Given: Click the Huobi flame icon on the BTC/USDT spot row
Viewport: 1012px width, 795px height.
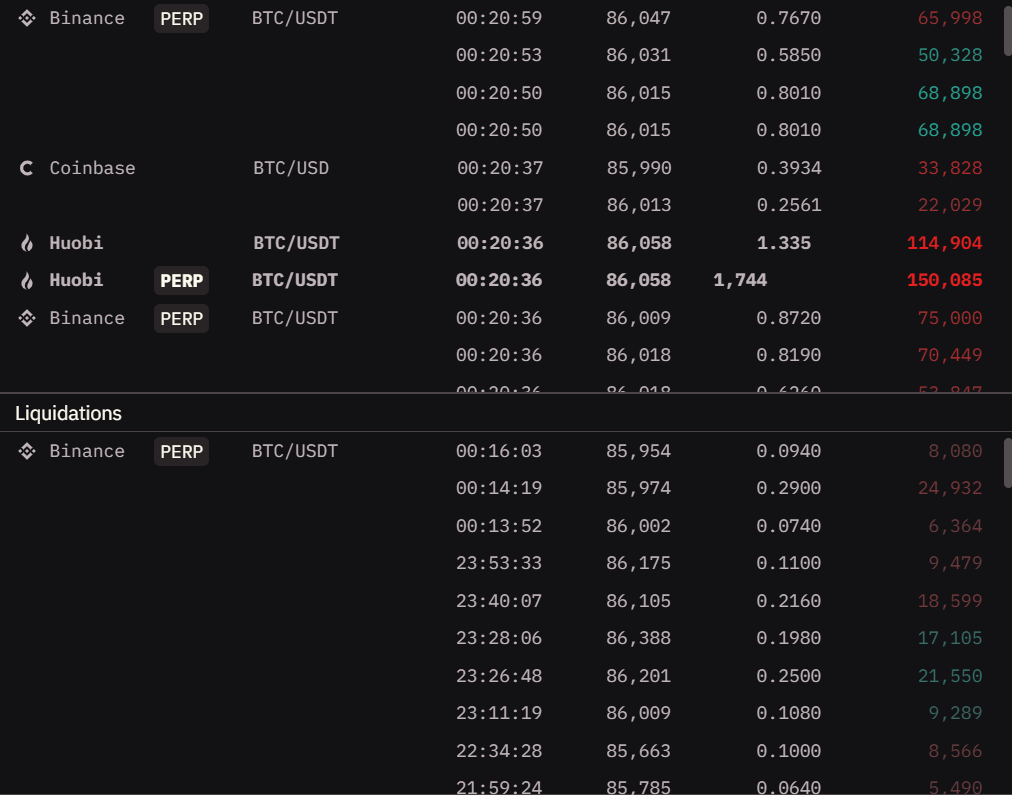Looking at the screenshot, I should coord(25,242).
